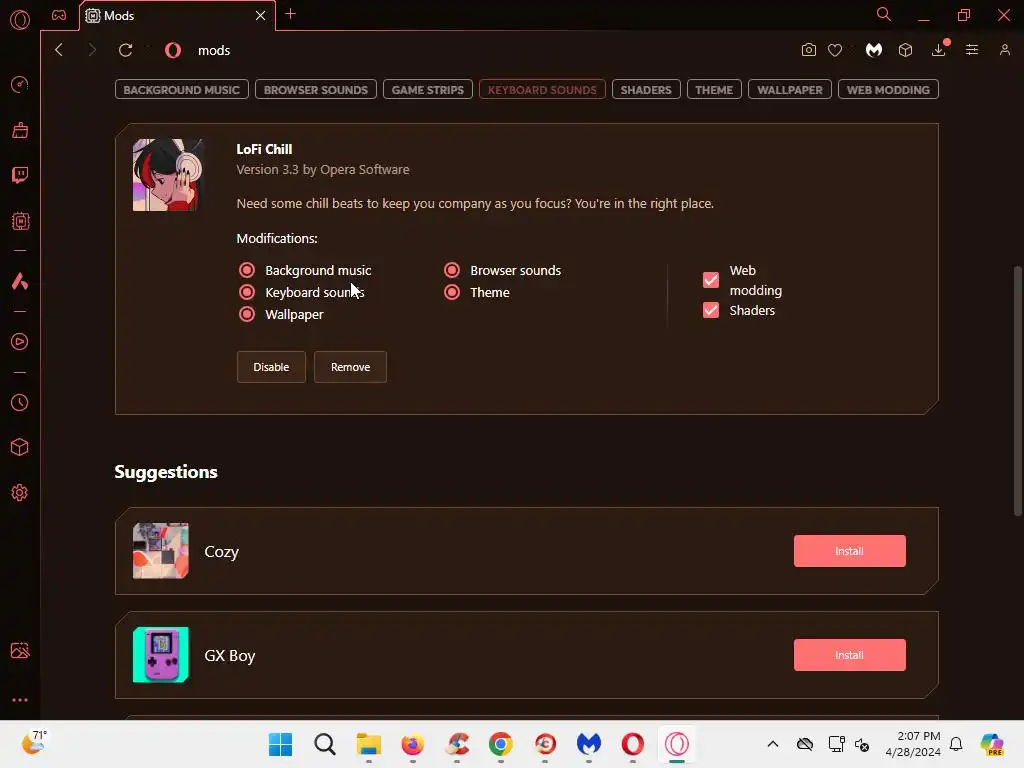Open the notifications bell in taskbar
1024x768 pixels.
click(x=956, y=744)
